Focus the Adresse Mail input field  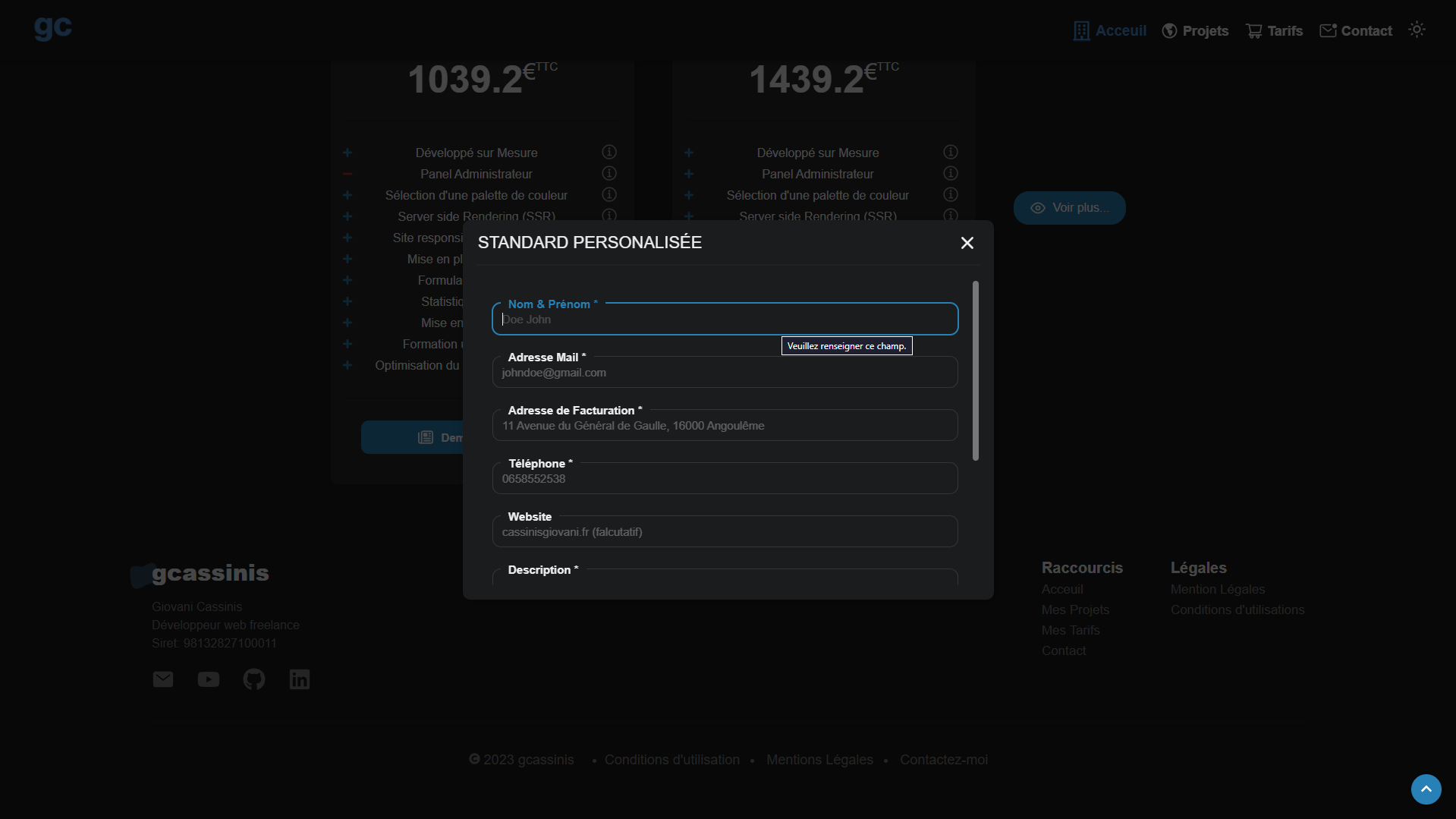[x=725, y=373]
